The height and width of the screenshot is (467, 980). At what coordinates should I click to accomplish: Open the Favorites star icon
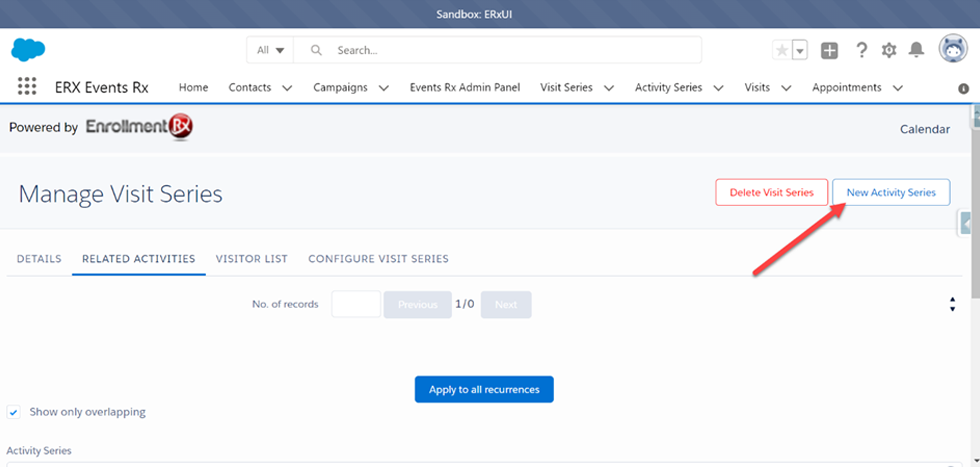click(781, 50)
